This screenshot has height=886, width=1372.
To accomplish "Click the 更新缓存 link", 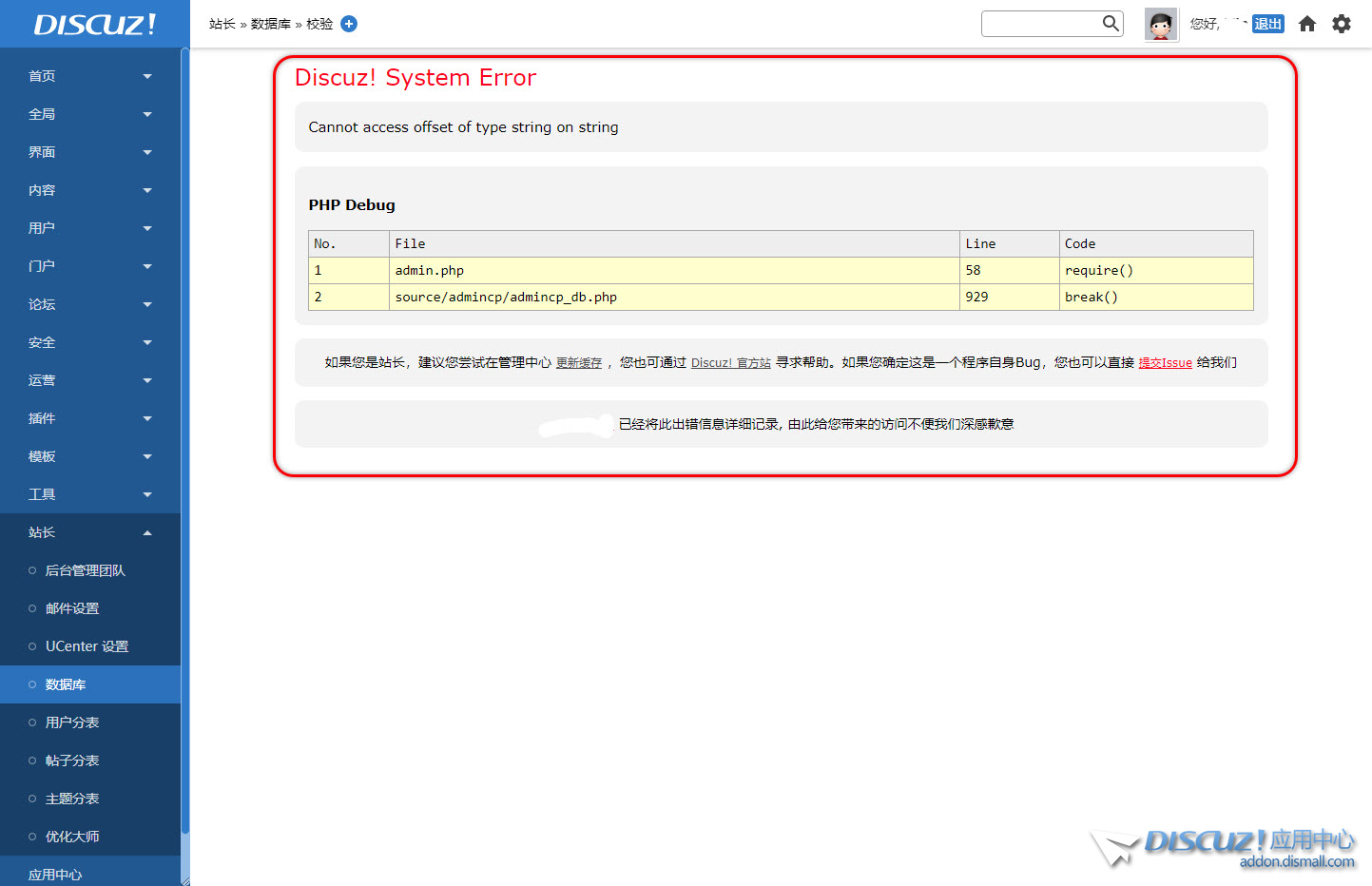I will coord(579,363).
